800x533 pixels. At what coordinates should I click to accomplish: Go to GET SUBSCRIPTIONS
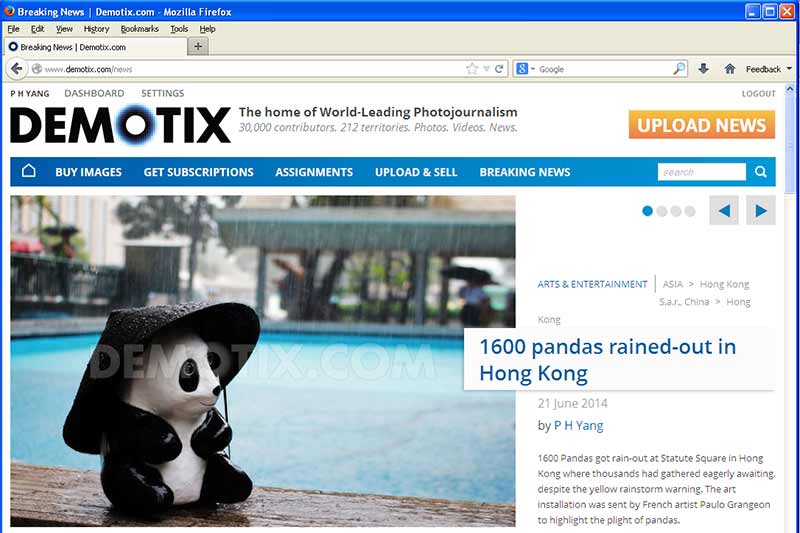(x=198, y=172)
